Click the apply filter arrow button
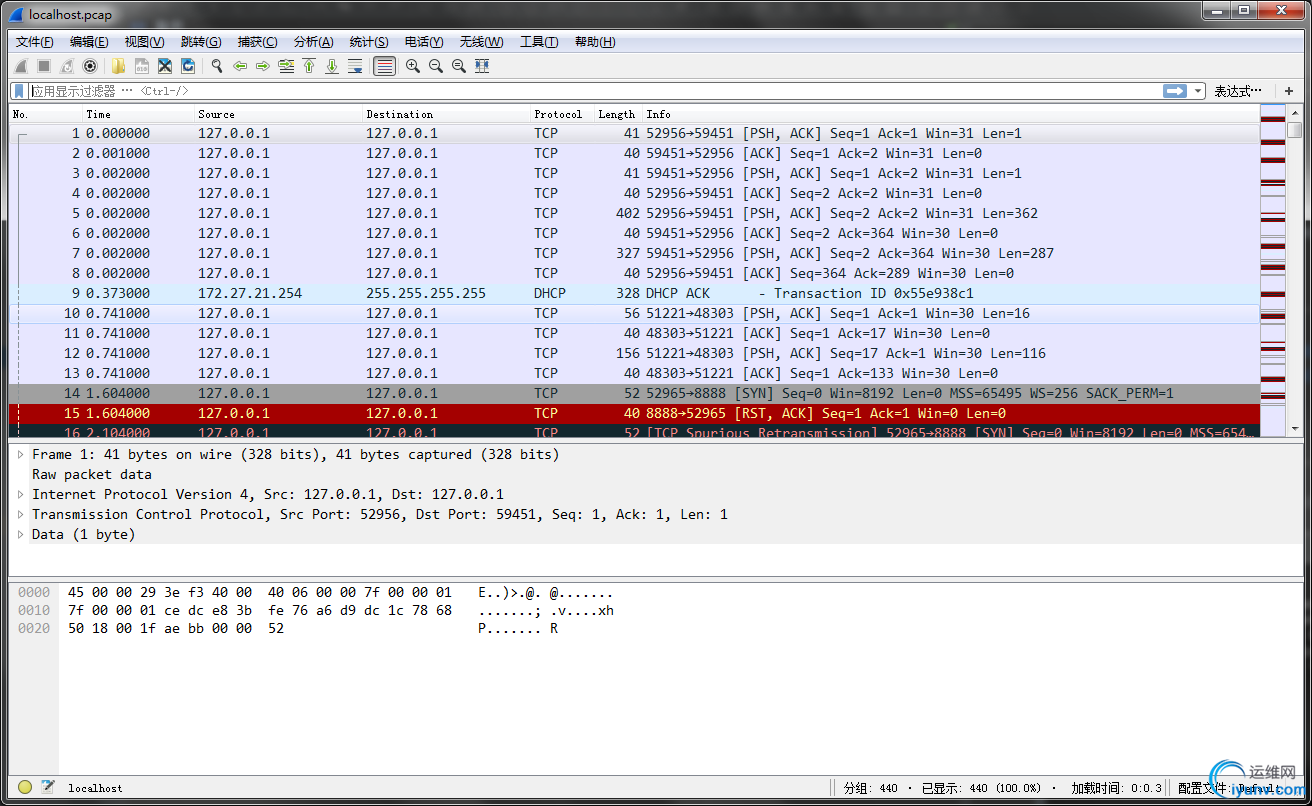This screenshot has width=1312, height=806. click(1175, 91)
